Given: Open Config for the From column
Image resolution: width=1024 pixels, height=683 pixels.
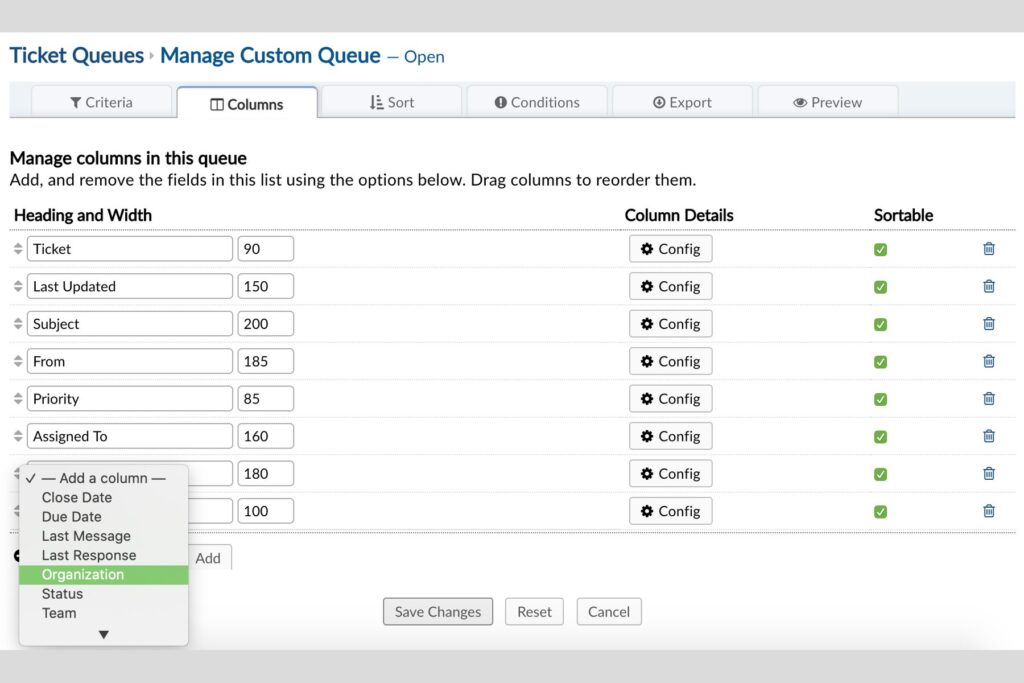Looking at the screenshot, I should pyautogui.click(x=670, y=361).
